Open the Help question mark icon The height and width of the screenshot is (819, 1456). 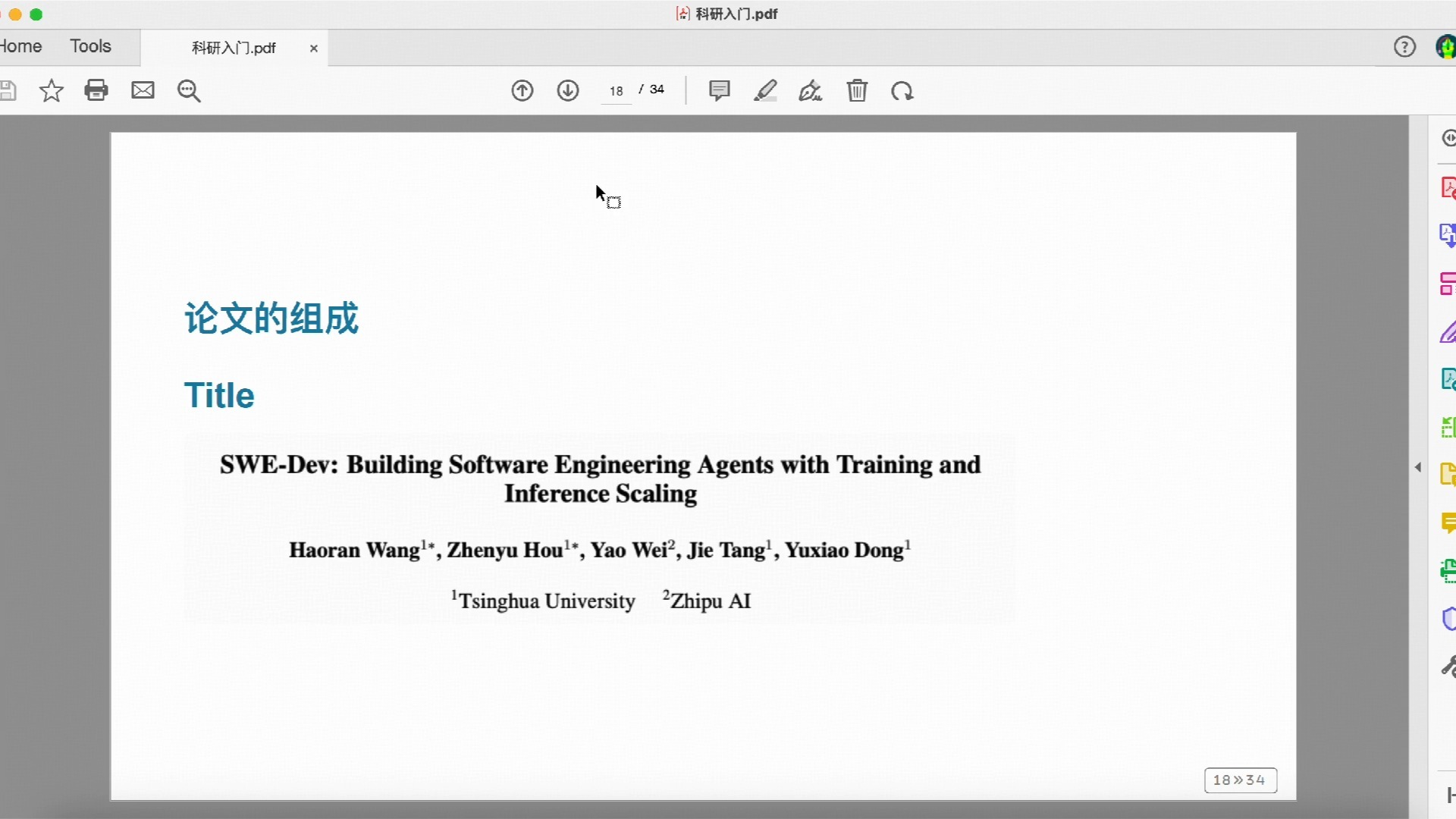[1404, 47]
